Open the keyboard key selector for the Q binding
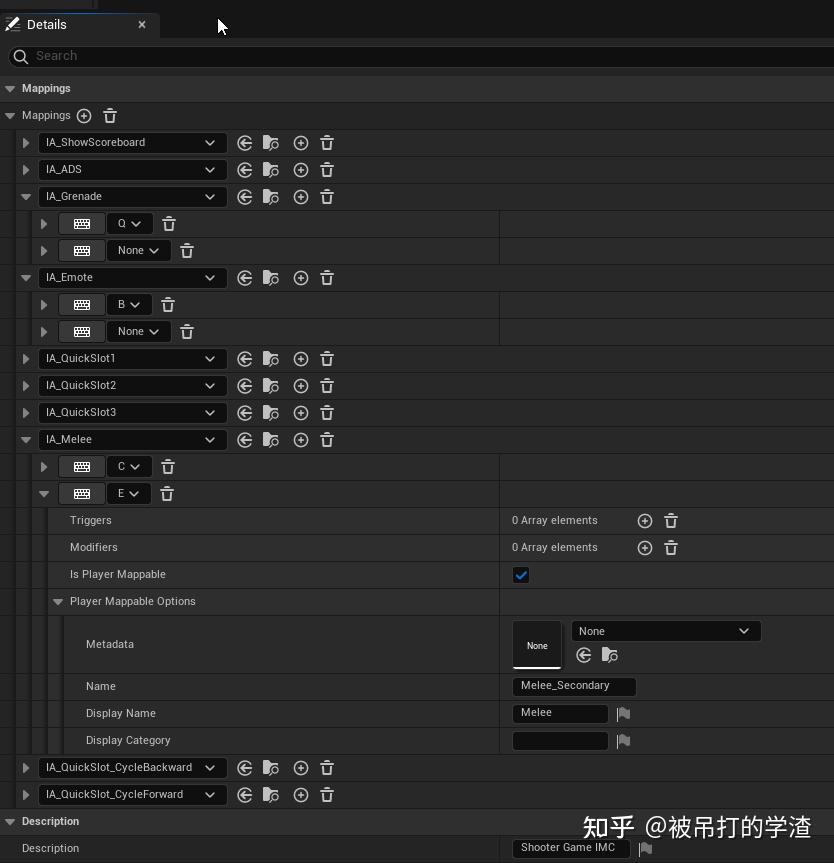Screen dimensions: 834x863 pyautogui.click(x=129, y=223)
